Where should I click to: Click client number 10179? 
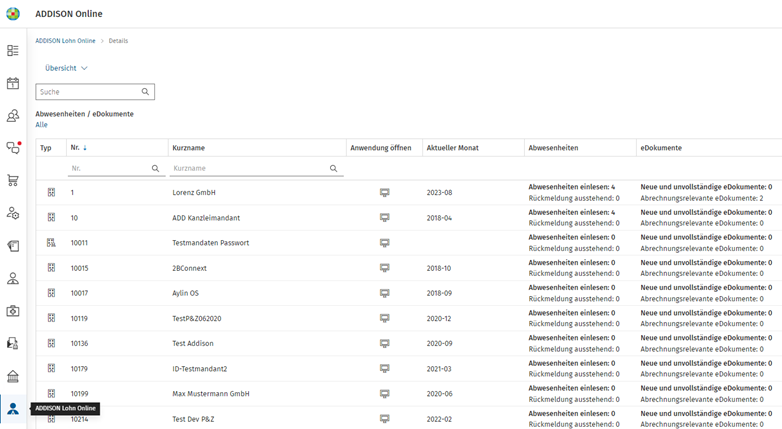[79, 369]
